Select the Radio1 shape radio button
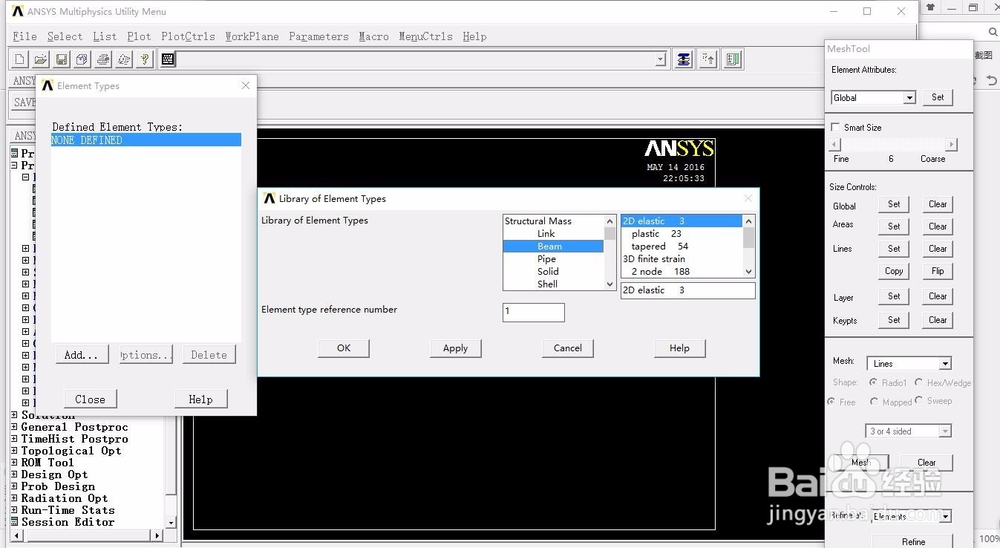This screenshot has height=548, width=1000. click(874, 382)
